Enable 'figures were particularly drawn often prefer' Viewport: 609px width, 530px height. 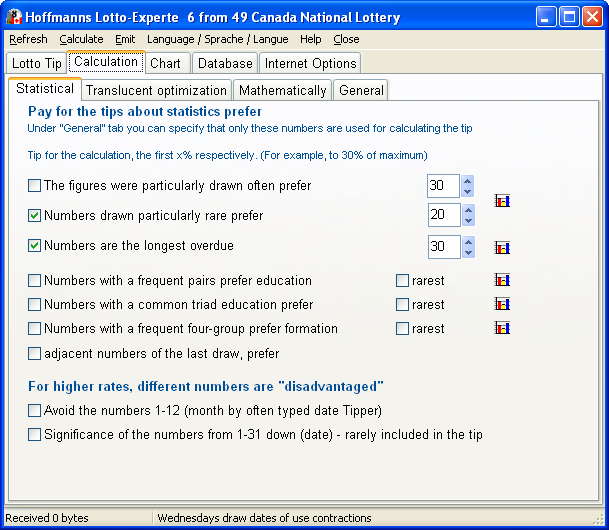point(34,185)
